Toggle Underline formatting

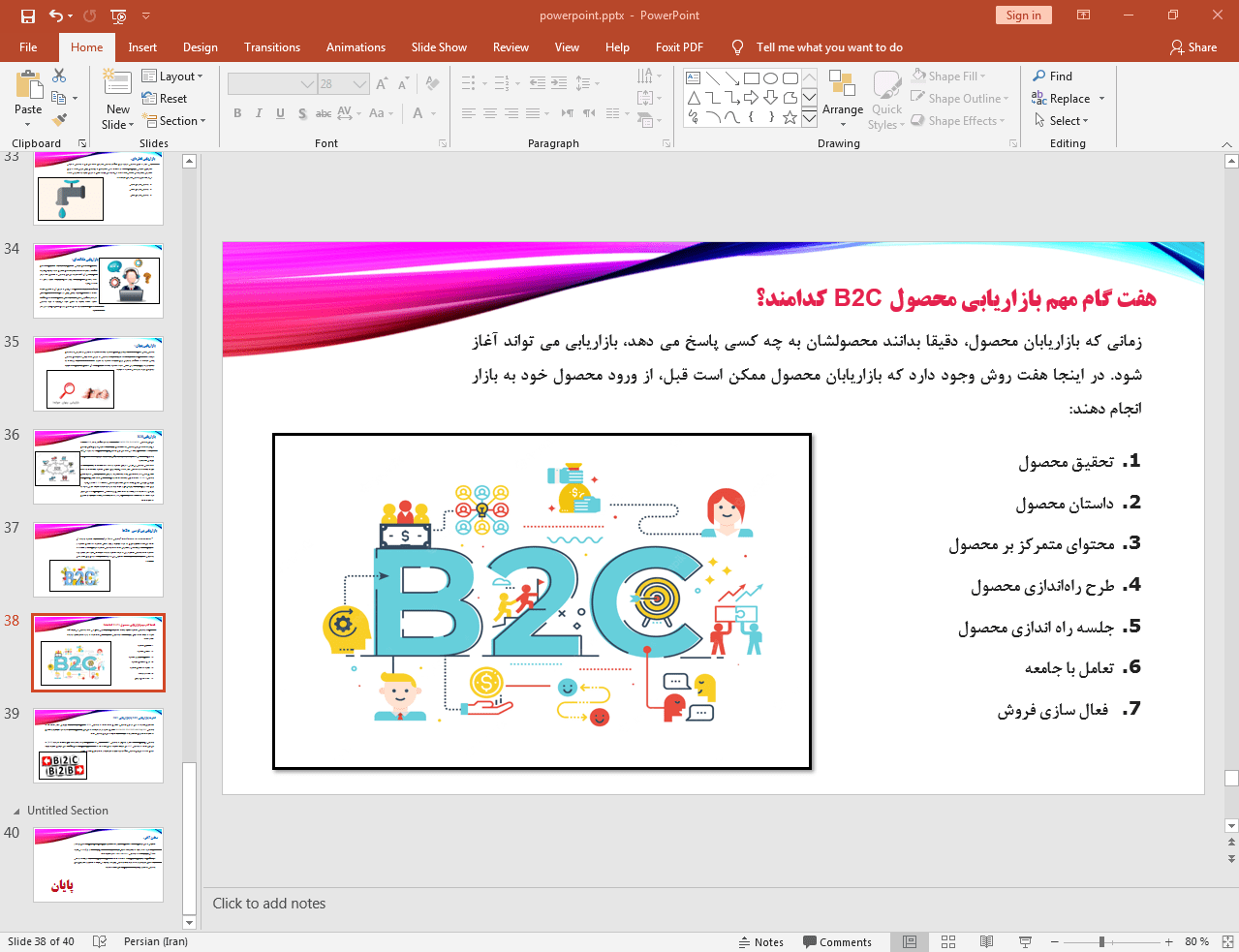(x=280, y=113)
